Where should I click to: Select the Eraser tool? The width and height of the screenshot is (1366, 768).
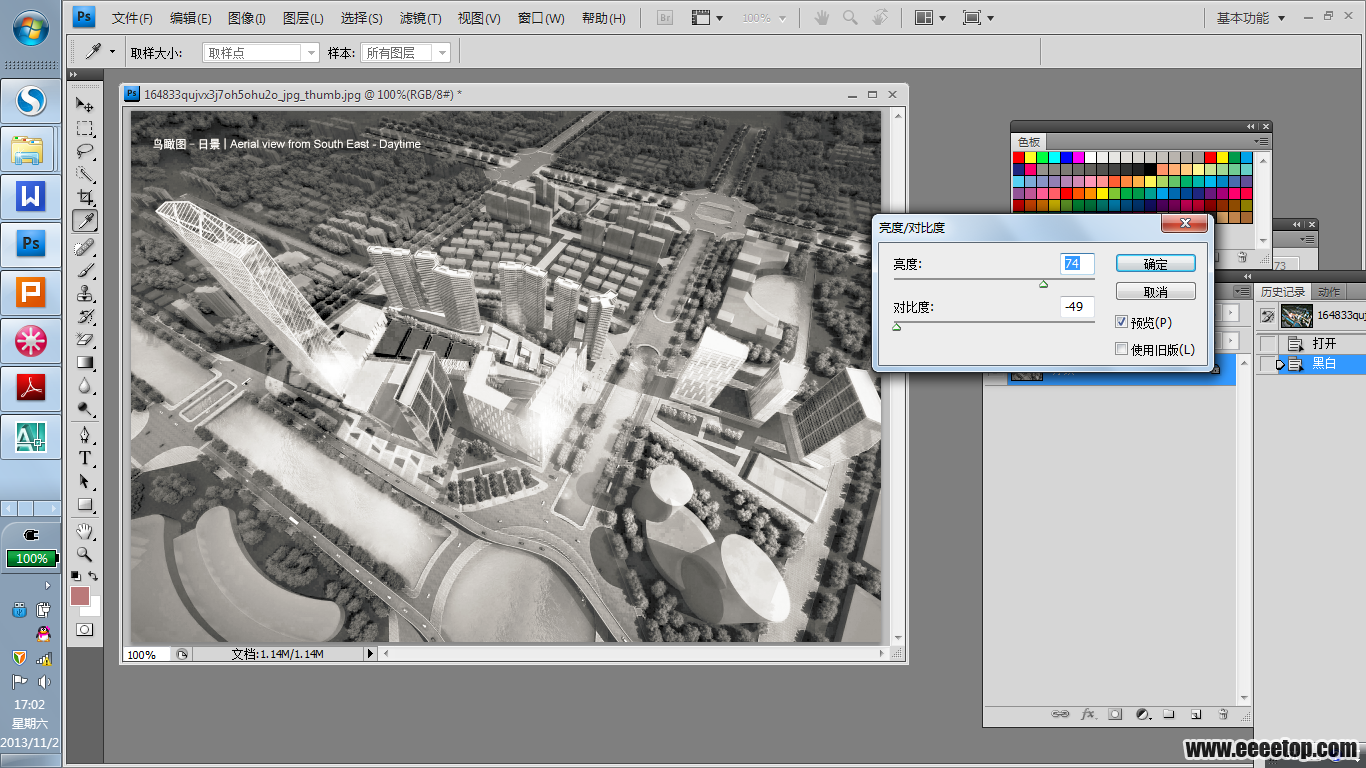[x=85, y=339]
